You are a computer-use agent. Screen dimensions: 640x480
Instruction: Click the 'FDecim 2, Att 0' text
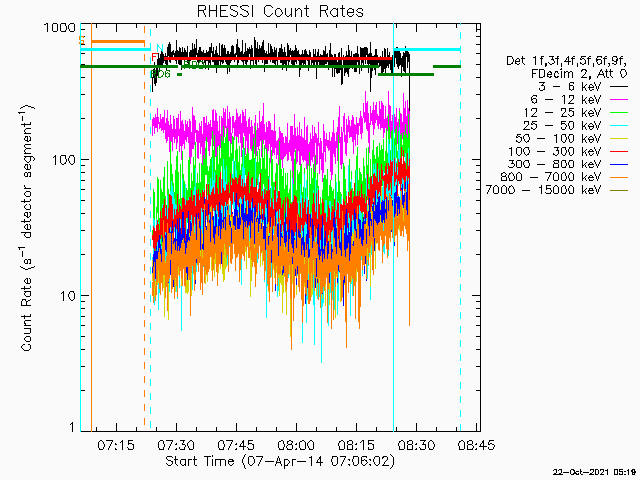click(579, 74)
